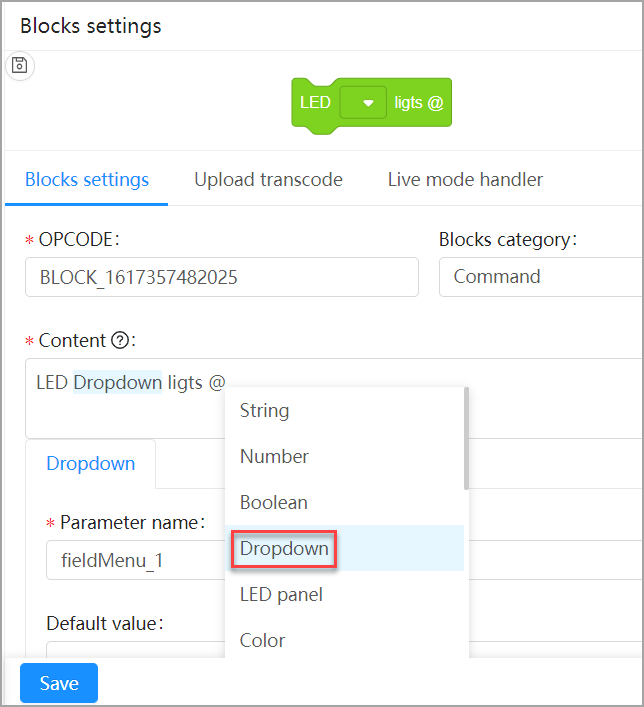Expand the Blocks category Command dropdown
Image resolution: width=644 pixels, height=707 pixels.
tap(540, 277)
